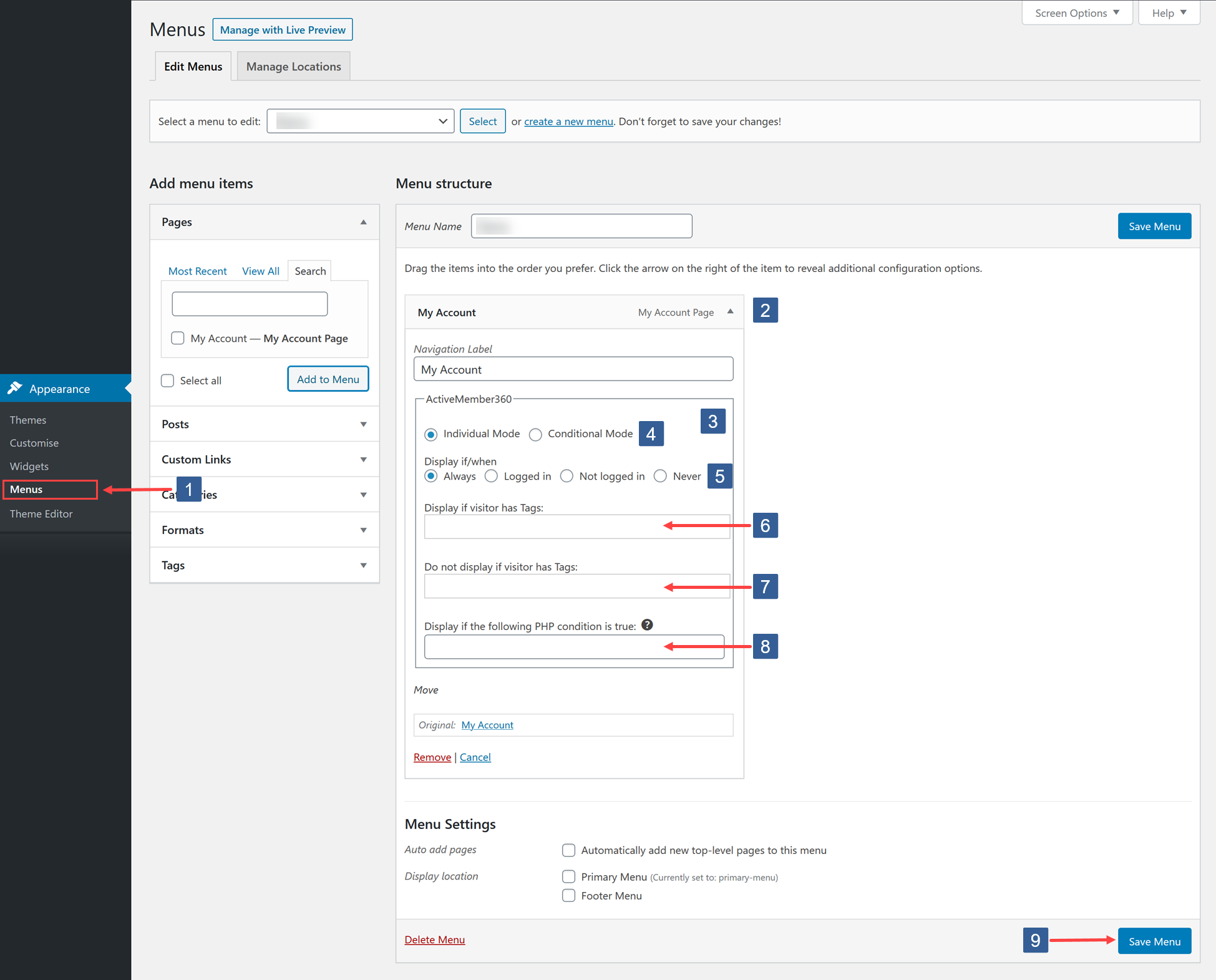The width and height of the screenshot is (1216, 980).
Task: Switch to the Manage Locations tab
Action: (293, 65)
